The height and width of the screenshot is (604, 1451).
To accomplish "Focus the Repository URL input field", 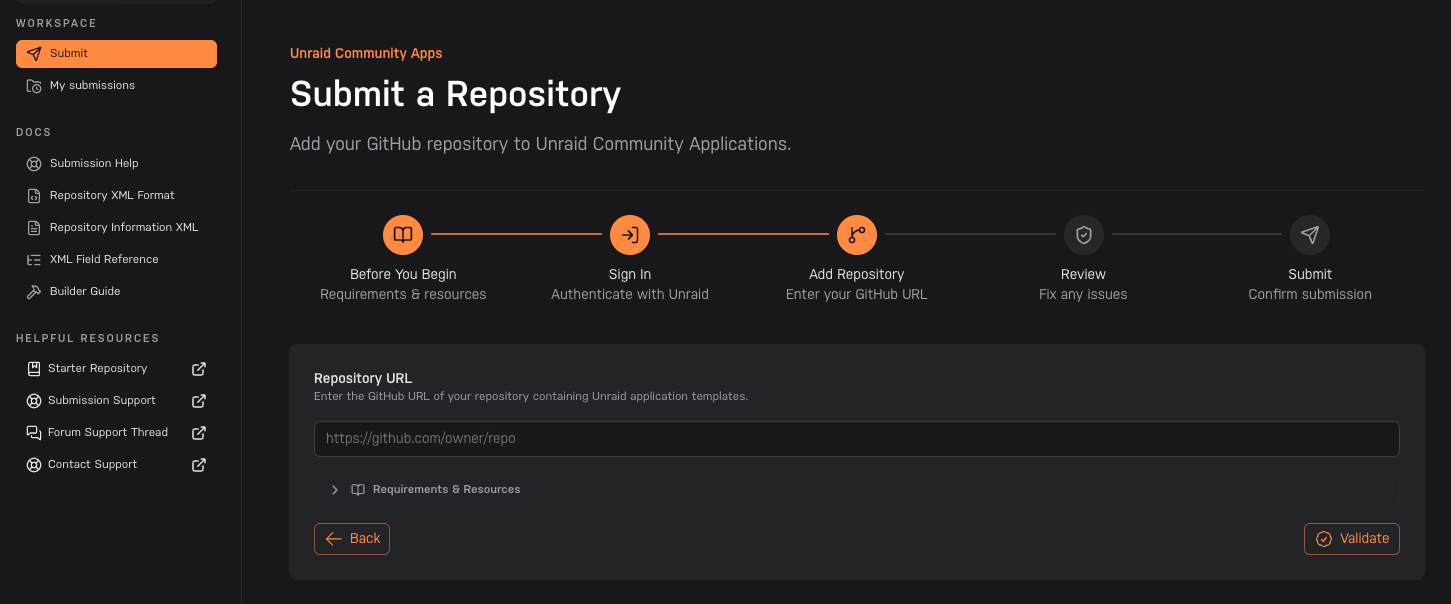I will pos(856,439).
